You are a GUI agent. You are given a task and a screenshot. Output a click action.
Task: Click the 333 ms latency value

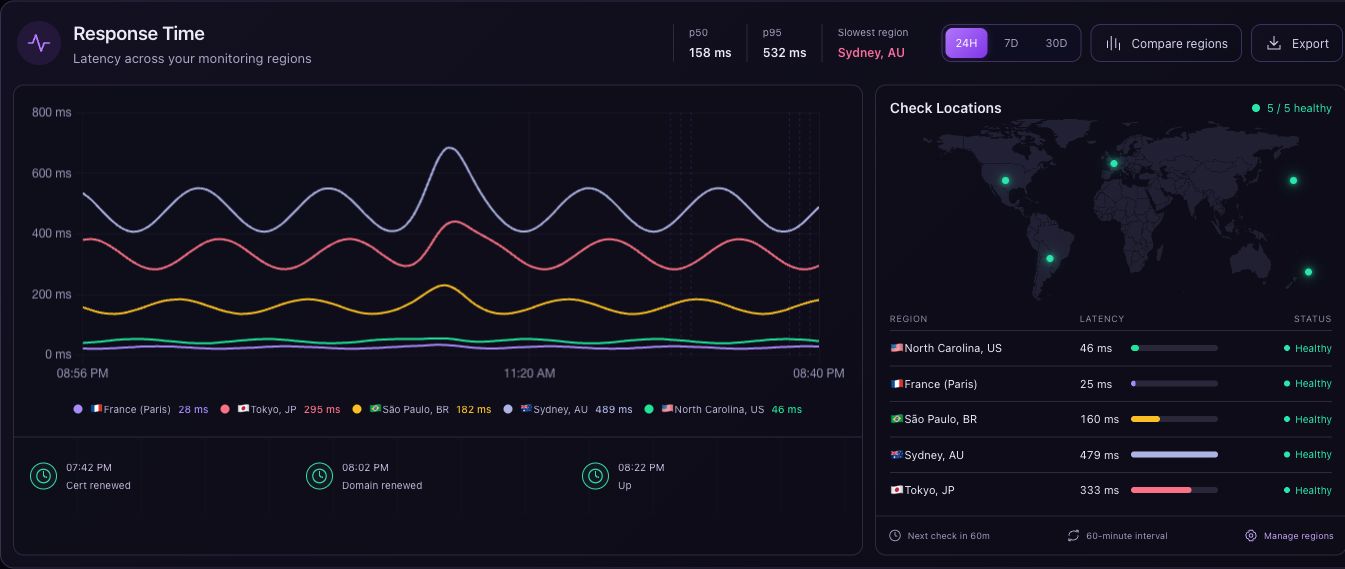(x=1099, y=490)
